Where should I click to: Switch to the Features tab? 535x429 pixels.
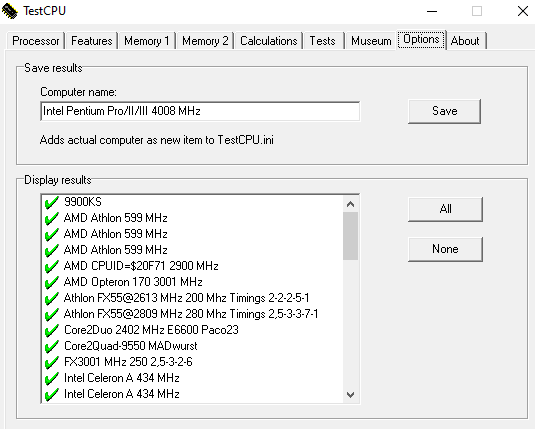[x=91, y=41]
